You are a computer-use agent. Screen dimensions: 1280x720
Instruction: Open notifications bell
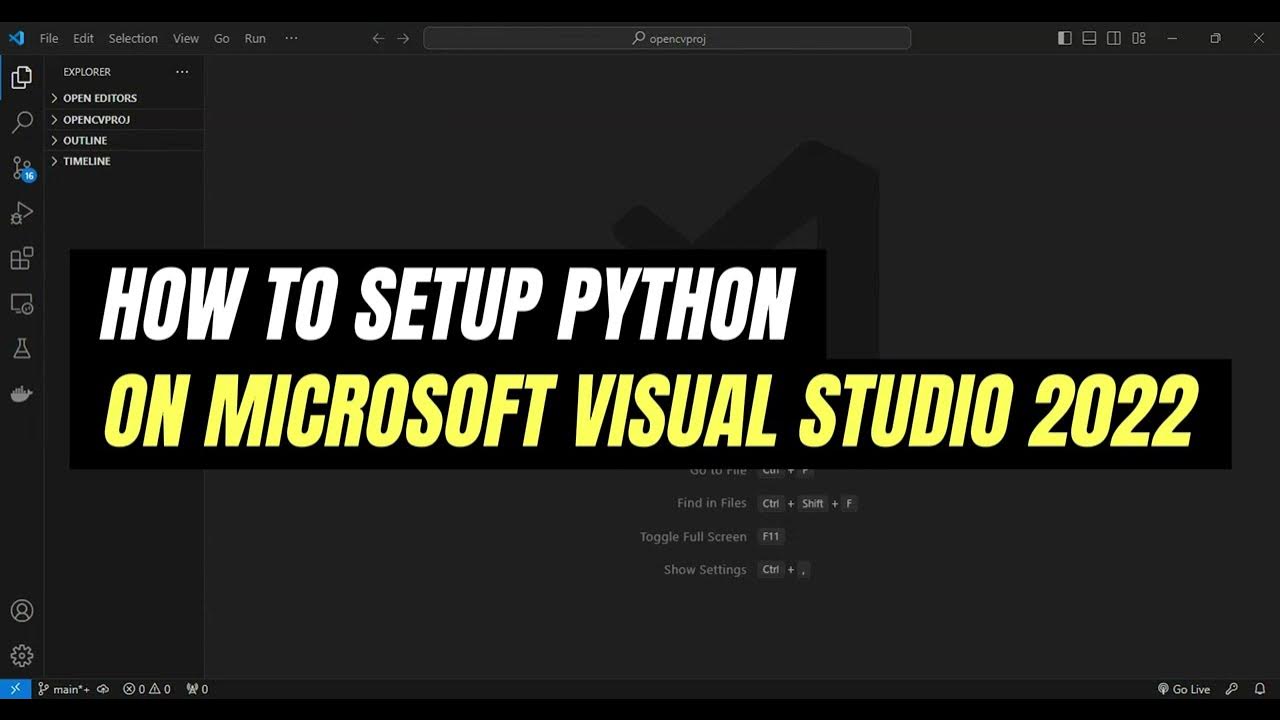[1260, 689]
